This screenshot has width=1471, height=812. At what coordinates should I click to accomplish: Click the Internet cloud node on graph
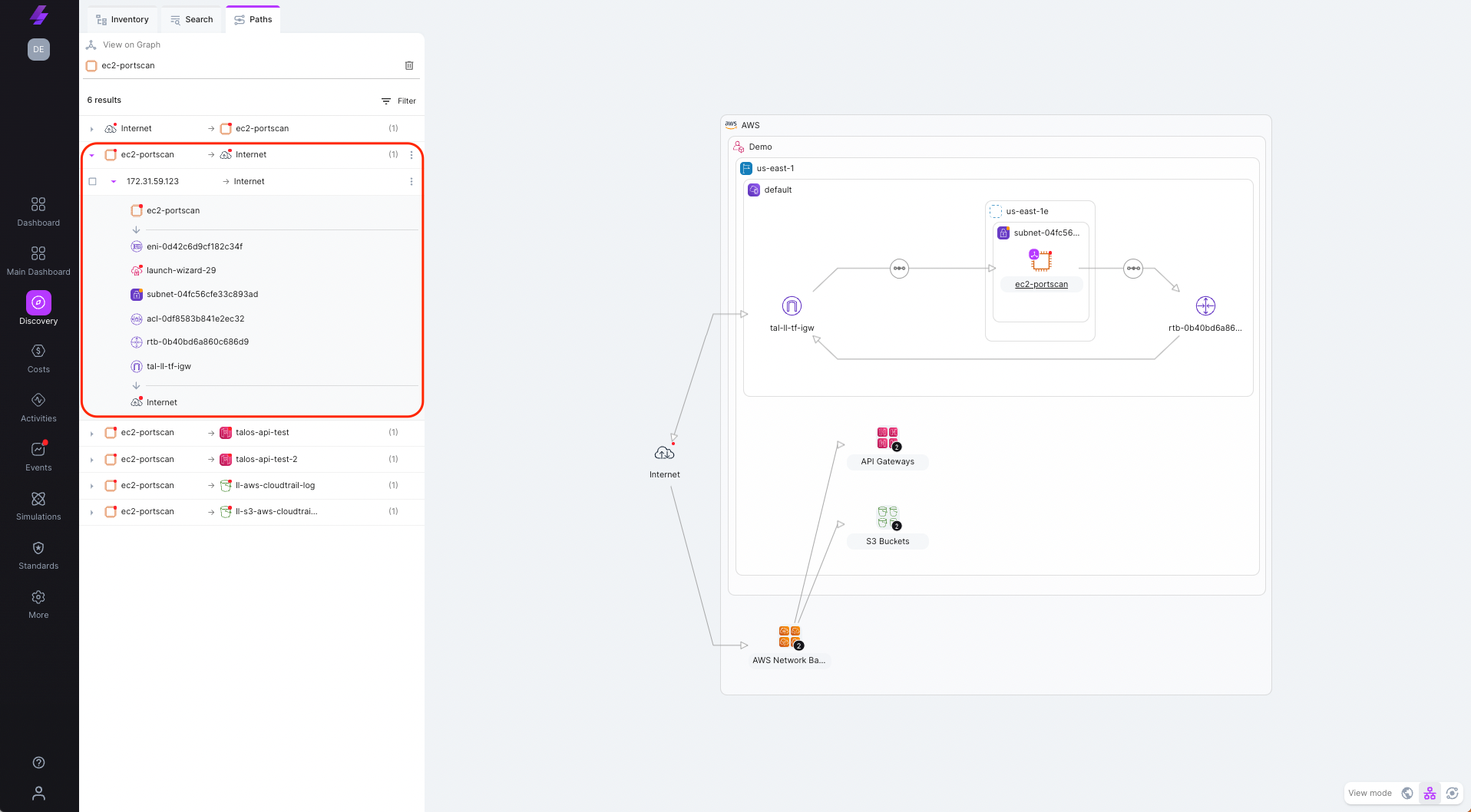tap(664, 454)
